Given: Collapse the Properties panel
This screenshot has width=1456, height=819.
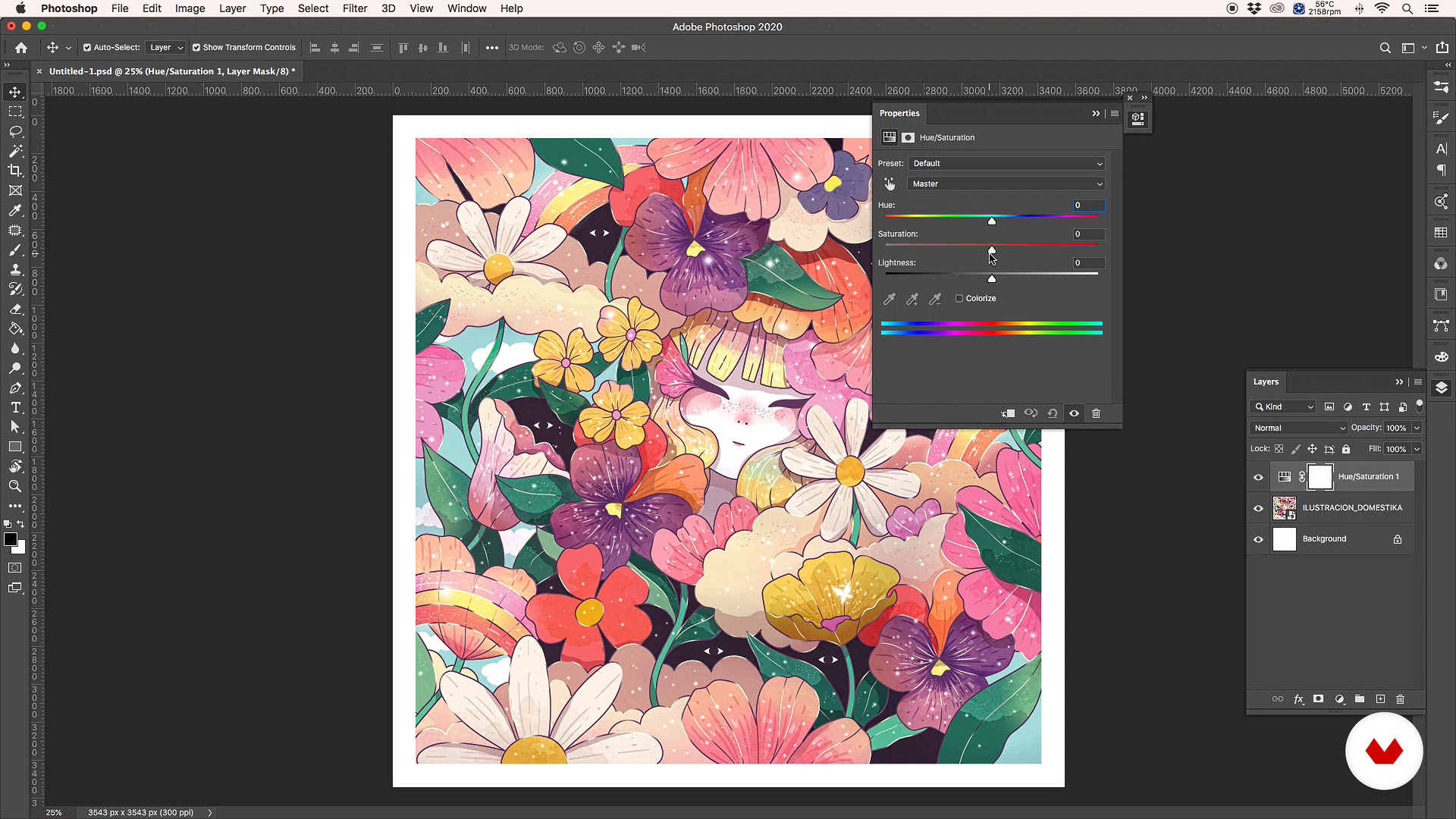Looking at the screenshot, I should 1096,113.
